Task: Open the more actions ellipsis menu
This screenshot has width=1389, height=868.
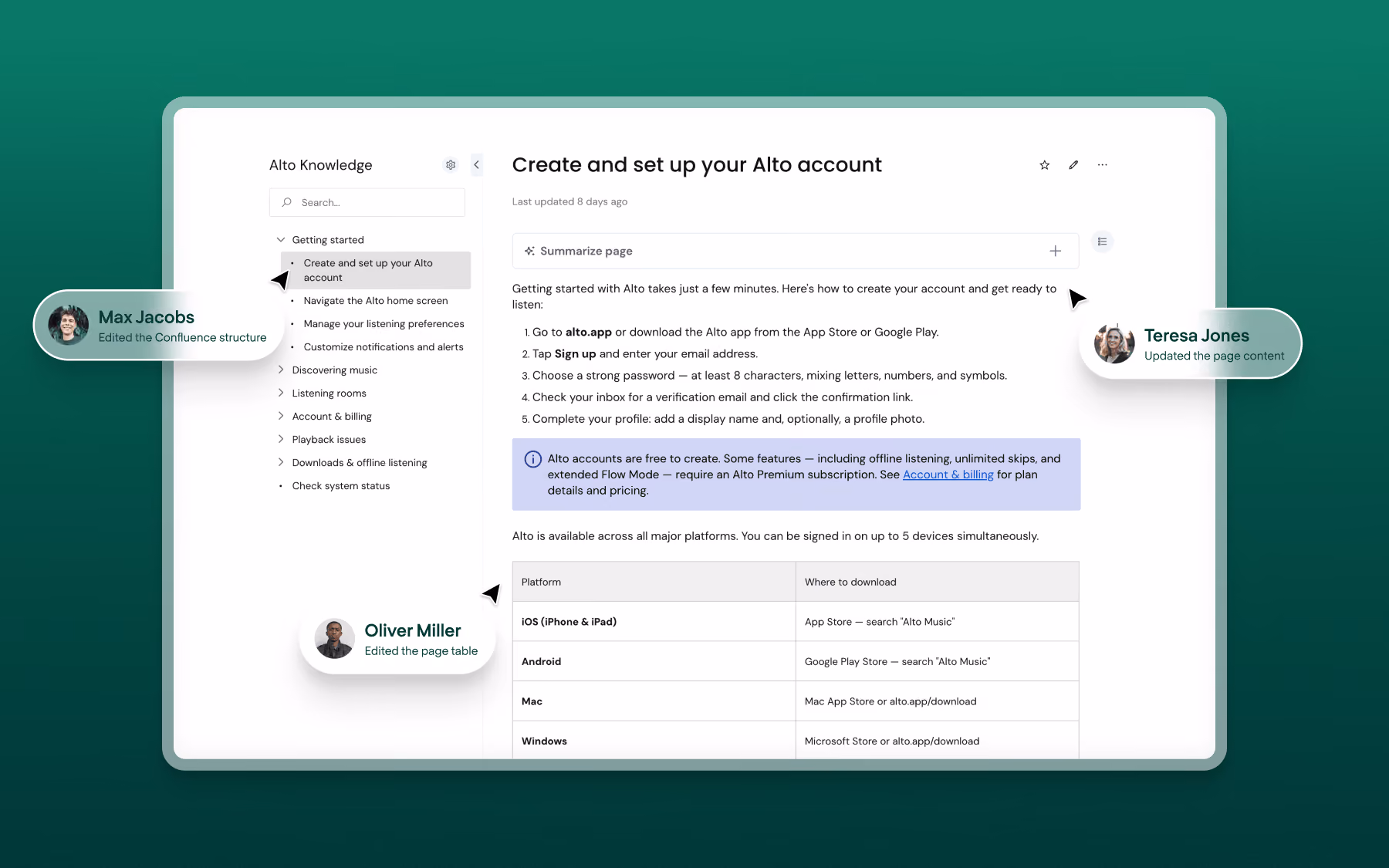Action: [1102, 164]
